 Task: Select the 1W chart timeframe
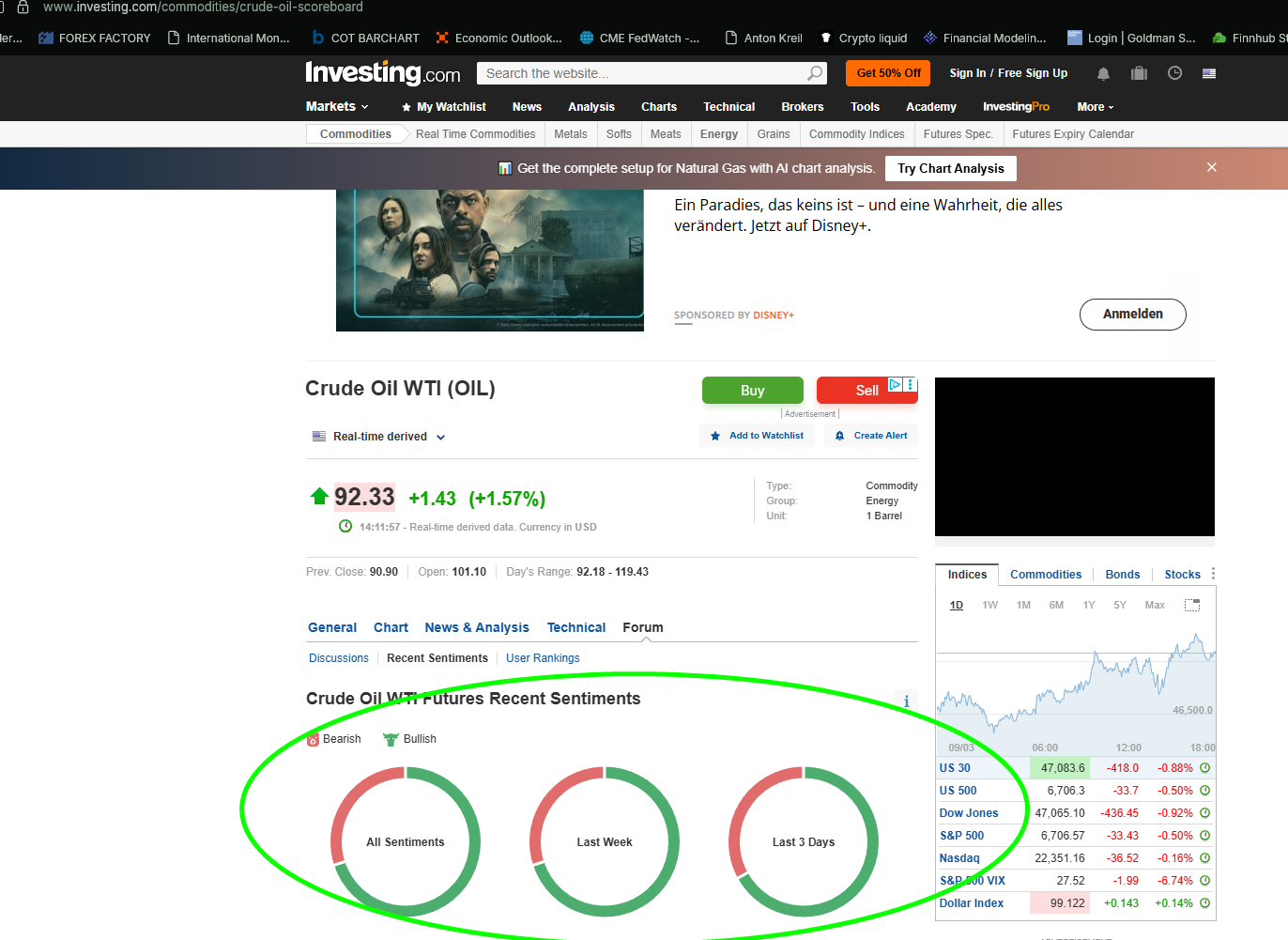[989, 606]
